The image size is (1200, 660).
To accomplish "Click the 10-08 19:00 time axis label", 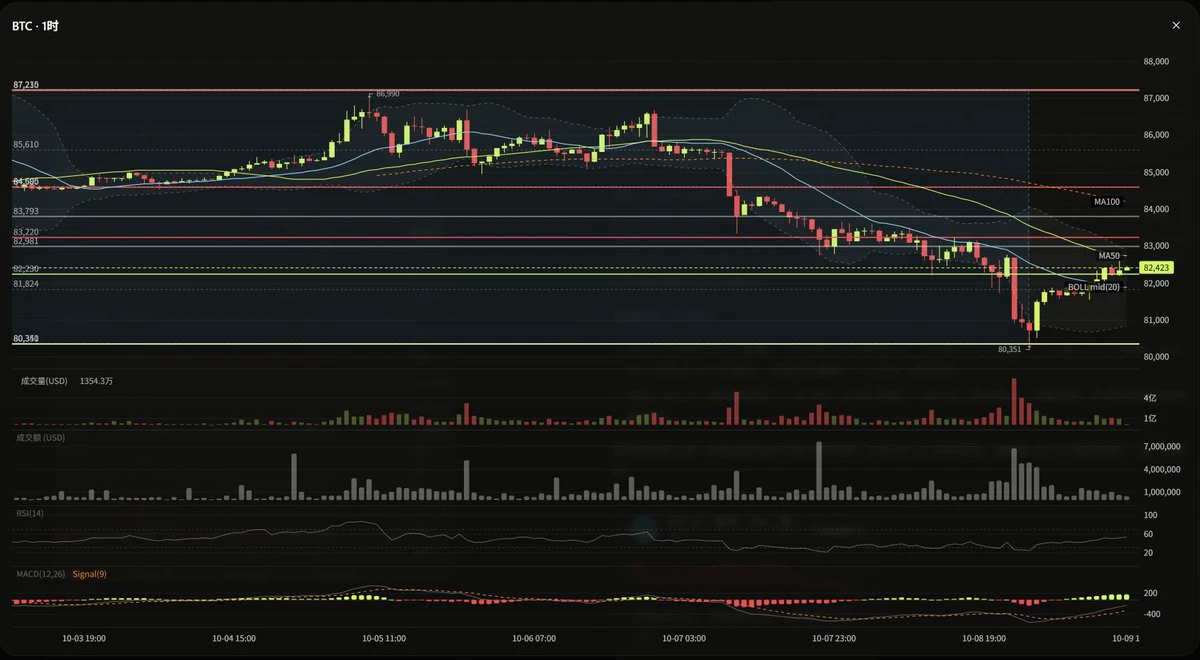I will click(984, 638).
